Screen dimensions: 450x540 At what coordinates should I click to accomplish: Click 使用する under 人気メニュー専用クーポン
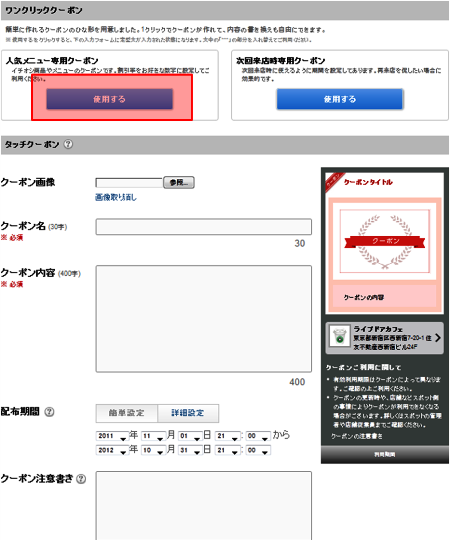coord(109,99)
